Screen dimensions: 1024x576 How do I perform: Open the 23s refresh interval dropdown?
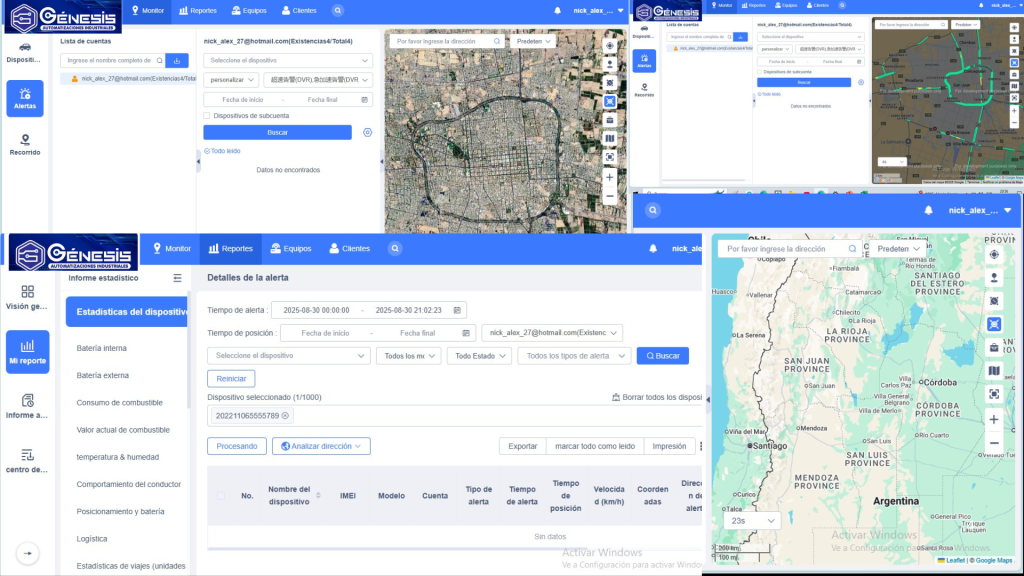(x=752, y=521)
